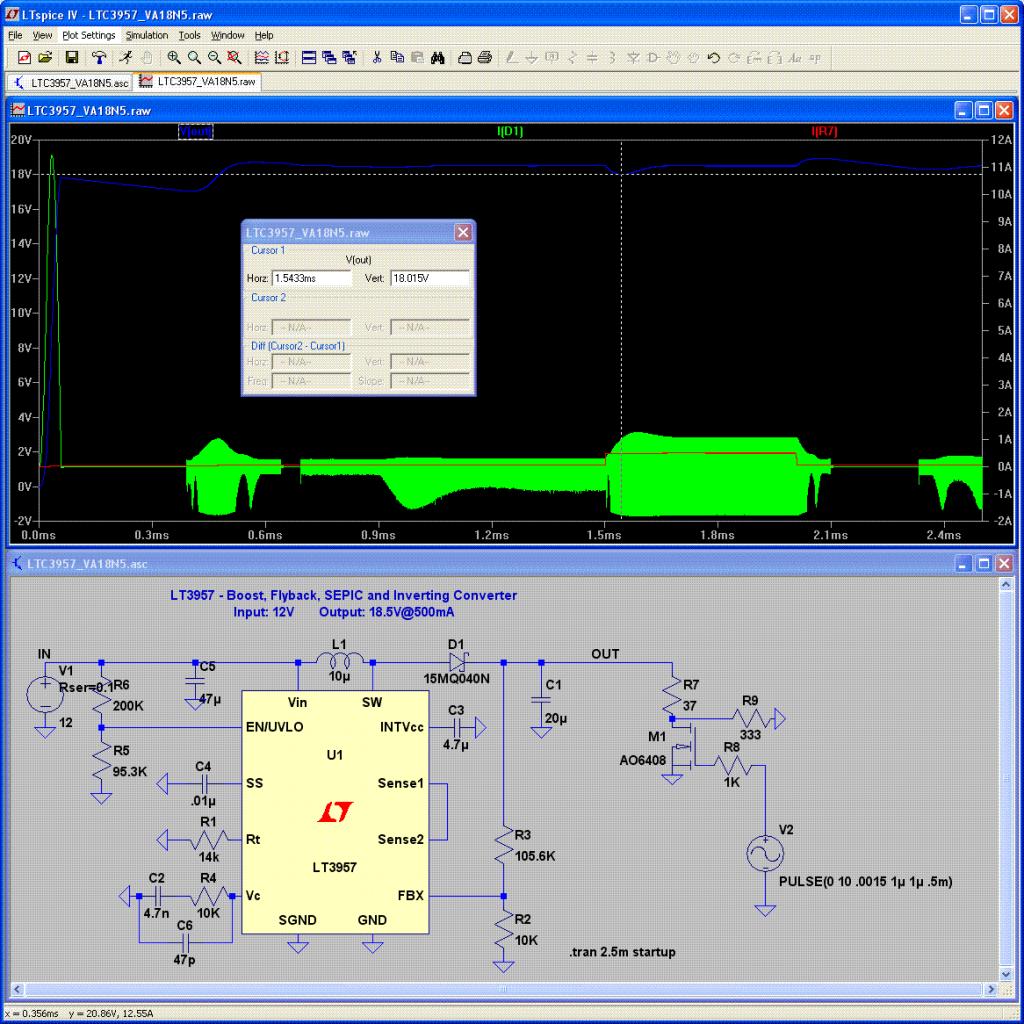Click the Halt hand icon
This screenshot has width=1024, height=1024.
(147, 57)
